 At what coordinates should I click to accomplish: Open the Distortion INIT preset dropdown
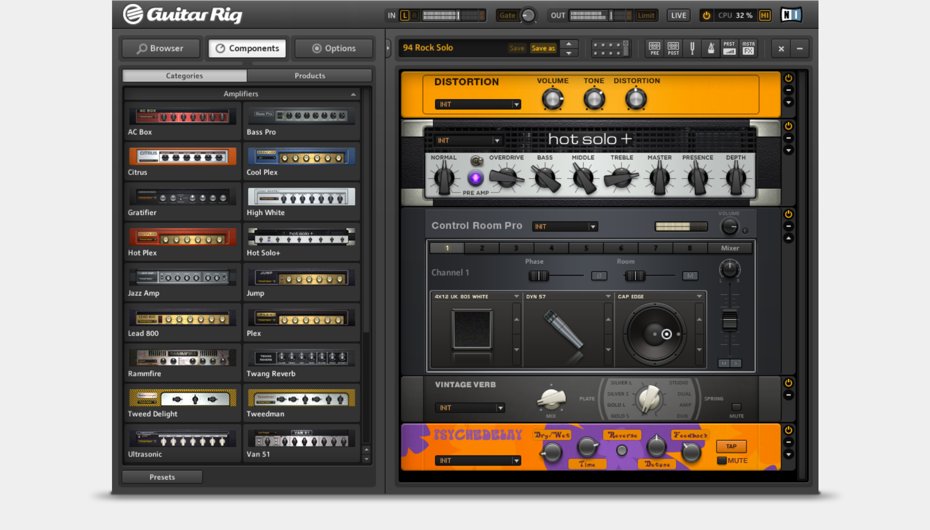pos(478,104)
